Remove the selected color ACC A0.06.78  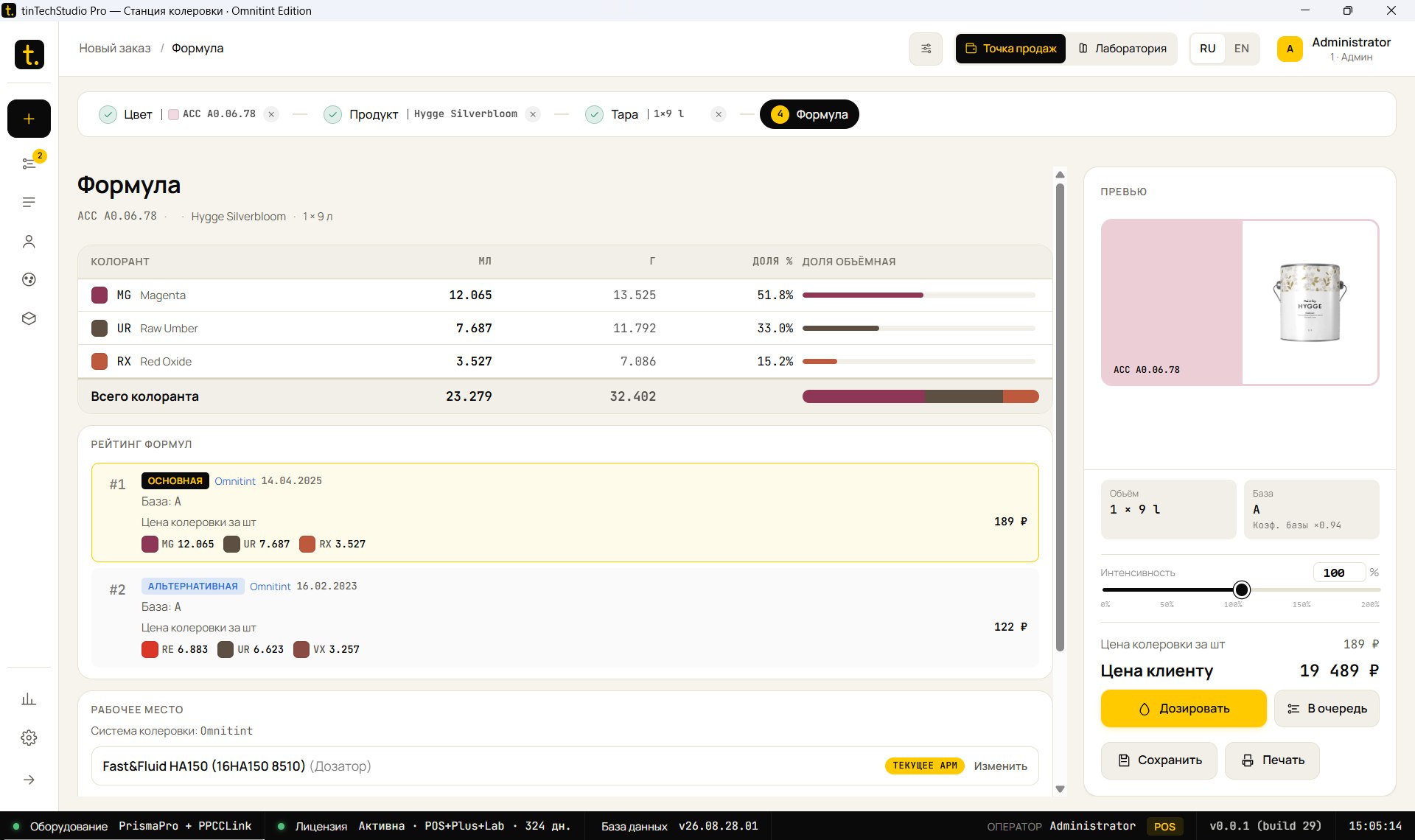pos(271,114)
